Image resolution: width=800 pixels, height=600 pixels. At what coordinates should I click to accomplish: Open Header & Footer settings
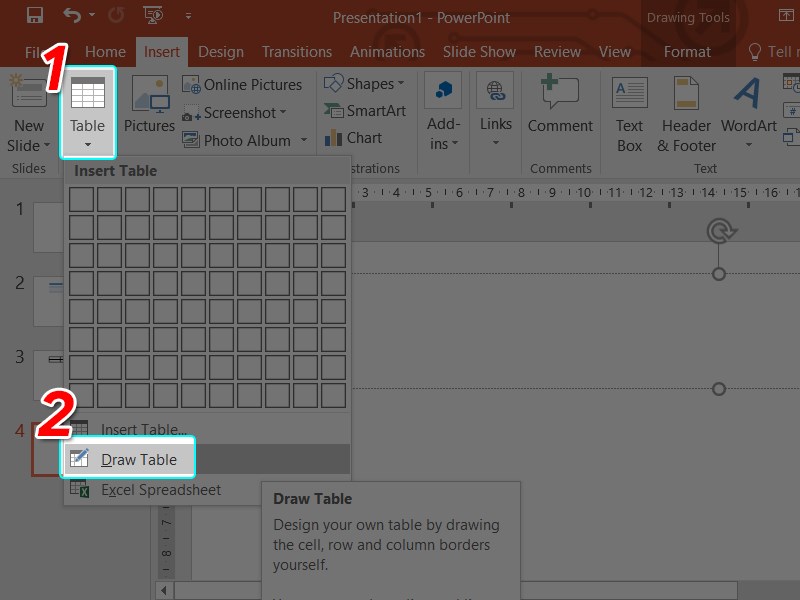point(686,111)
